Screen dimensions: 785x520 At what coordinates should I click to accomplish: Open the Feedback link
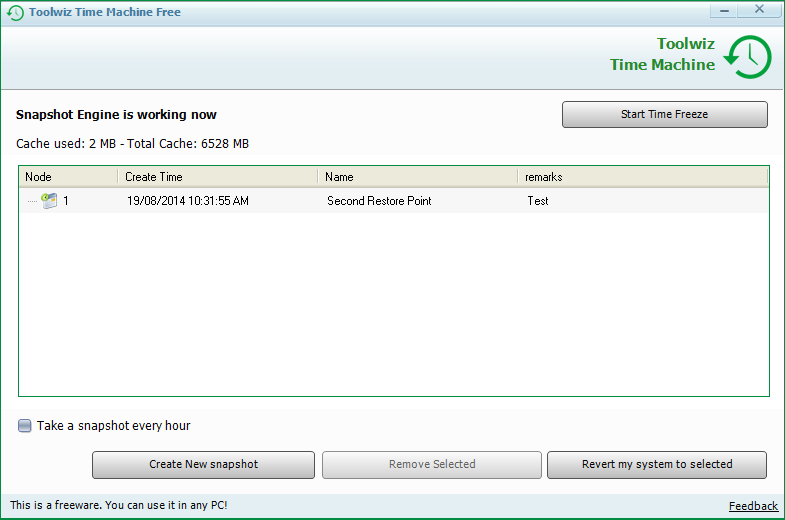753,506
